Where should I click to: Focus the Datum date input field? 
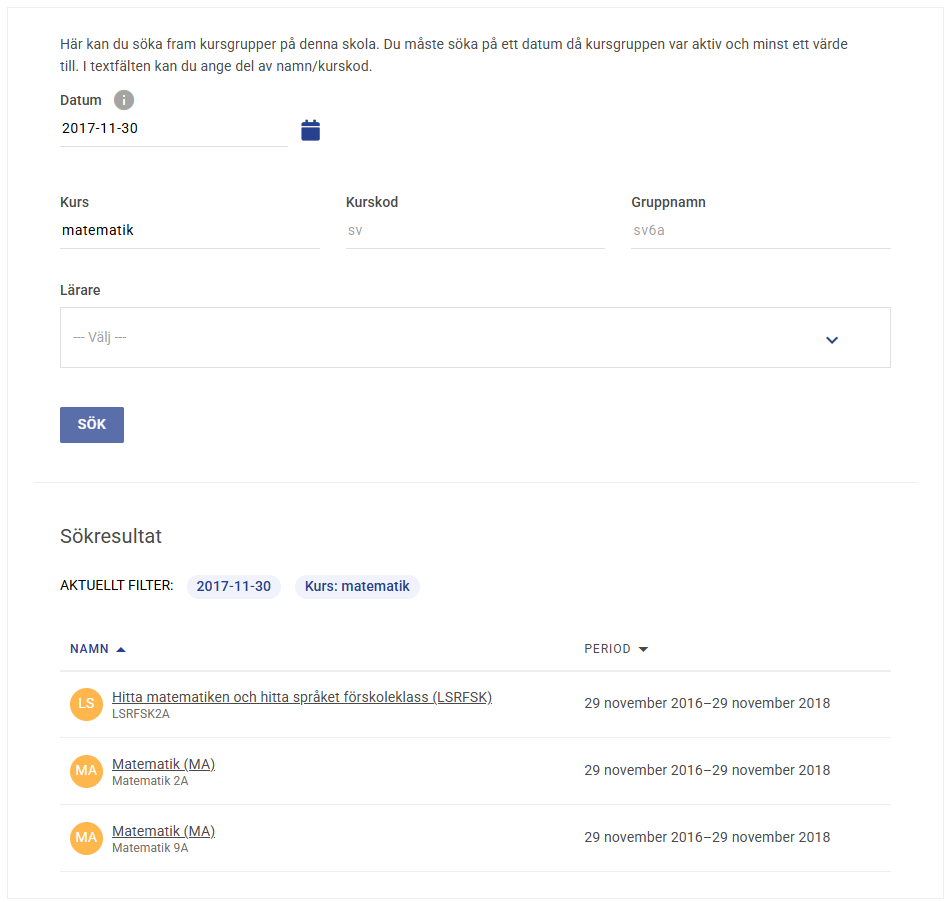click(173, 128)
